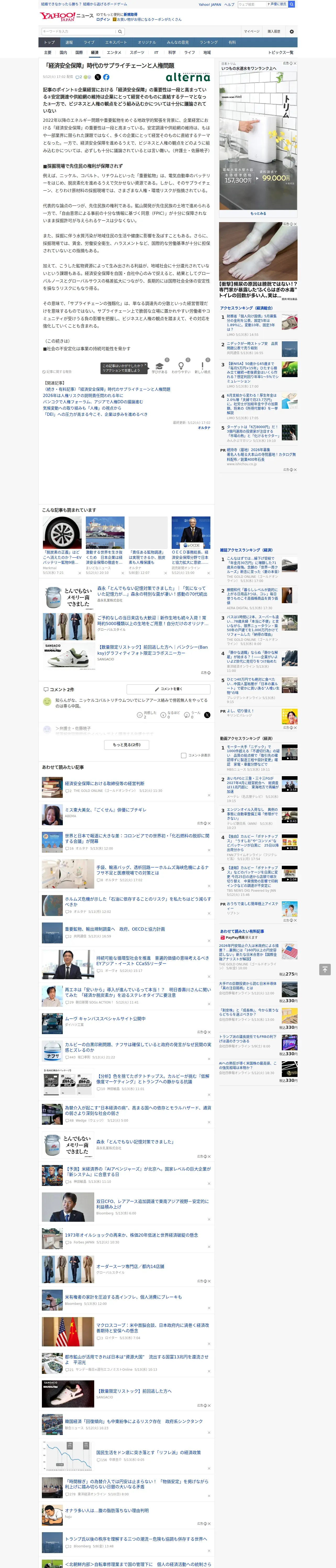This screenshot has height=1568, width=336.
Task: Open settings via the gear icon
Action: click(x=291, y=32)
